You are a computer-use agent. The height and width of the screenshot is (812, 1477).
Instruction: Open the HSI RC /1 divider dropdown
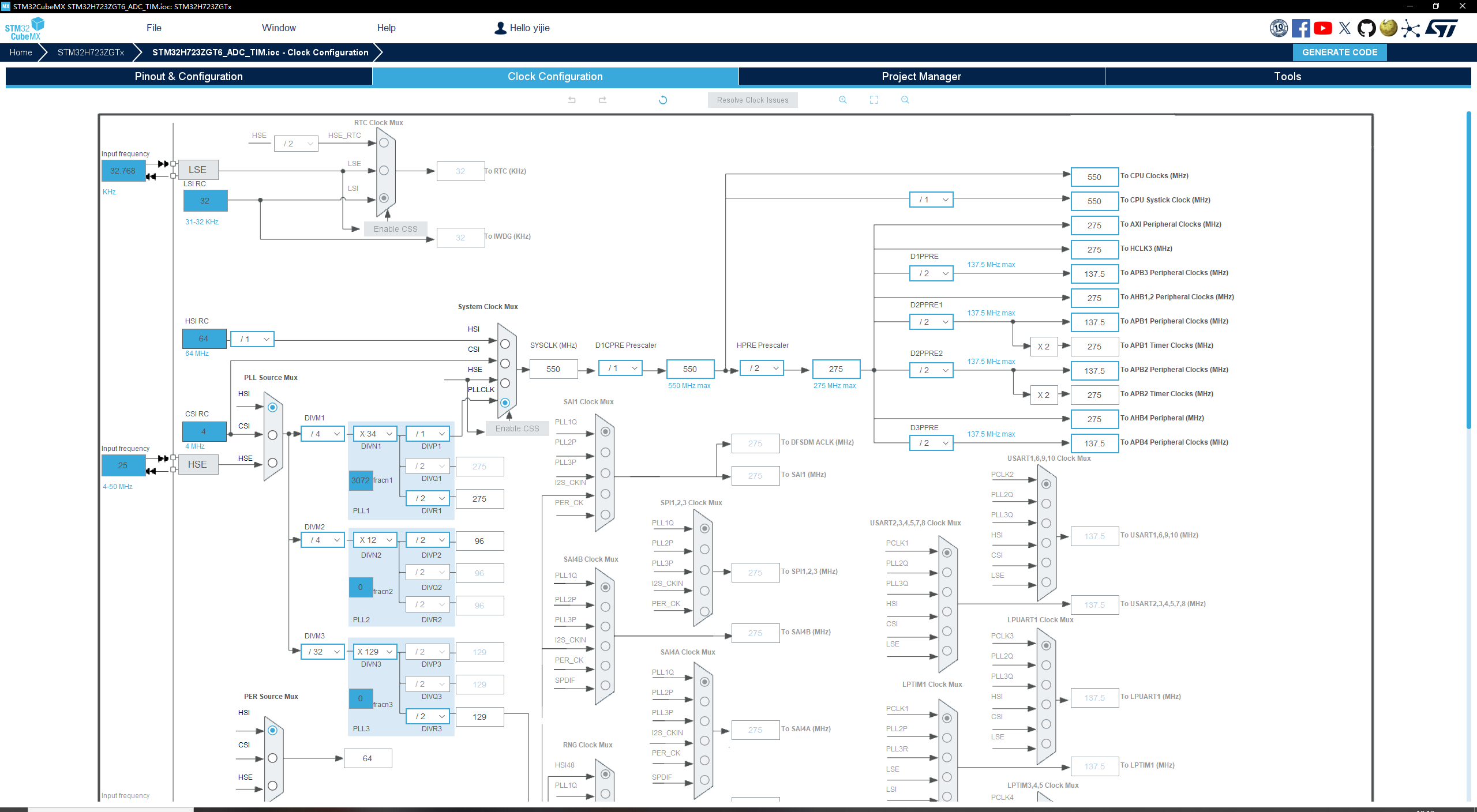(252, 339)
